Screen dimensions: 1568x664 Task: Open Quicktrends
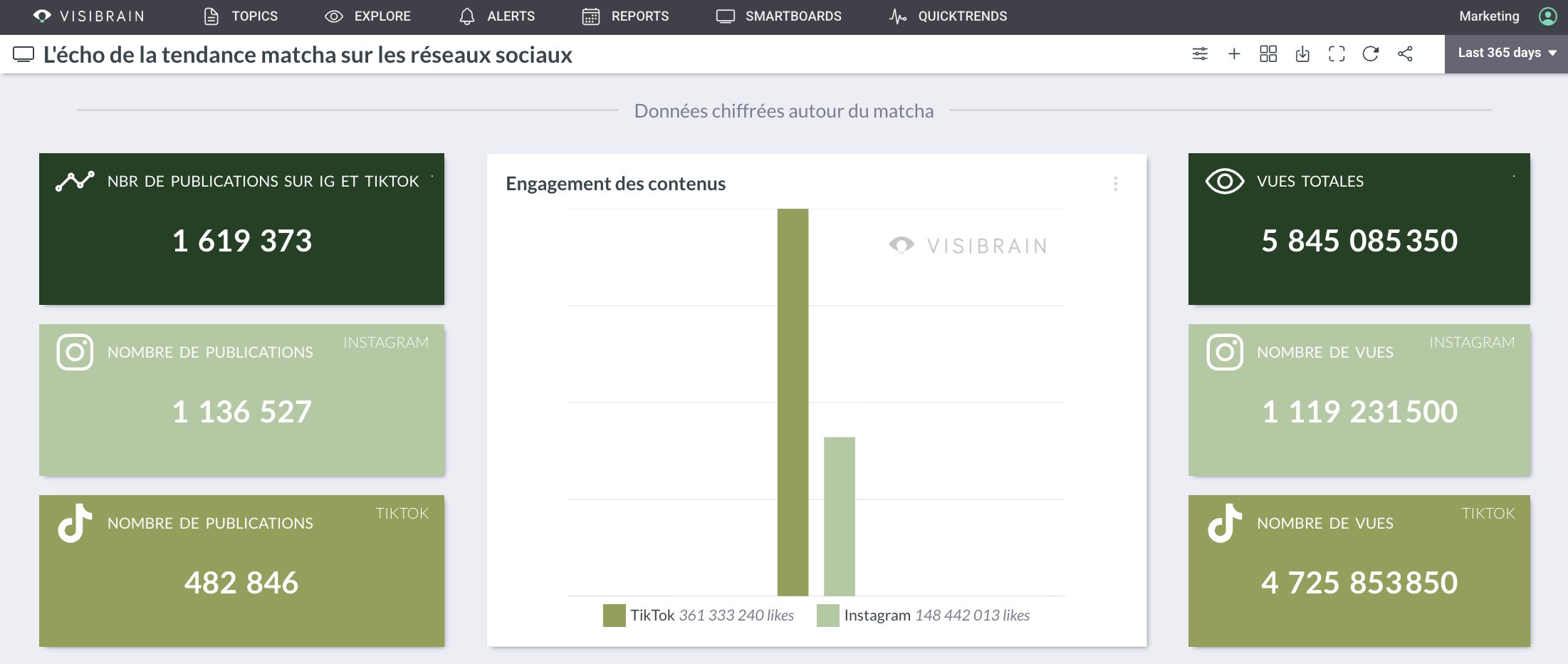click(948, 16)
